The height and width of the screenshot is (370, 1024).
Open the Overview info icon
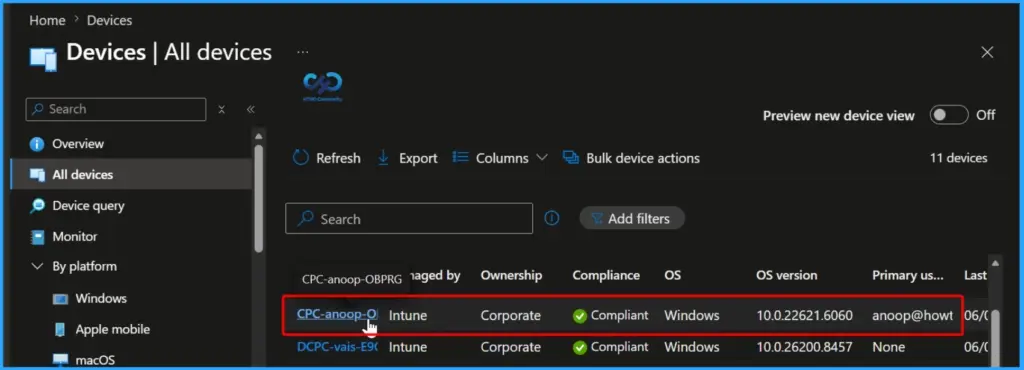point(37,144)
